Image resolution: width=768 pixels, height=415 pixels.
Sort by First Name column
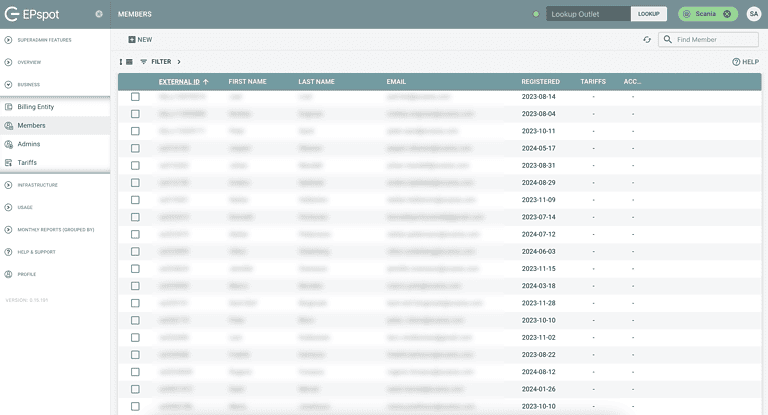pyautogui.click(x=247, y=82)
